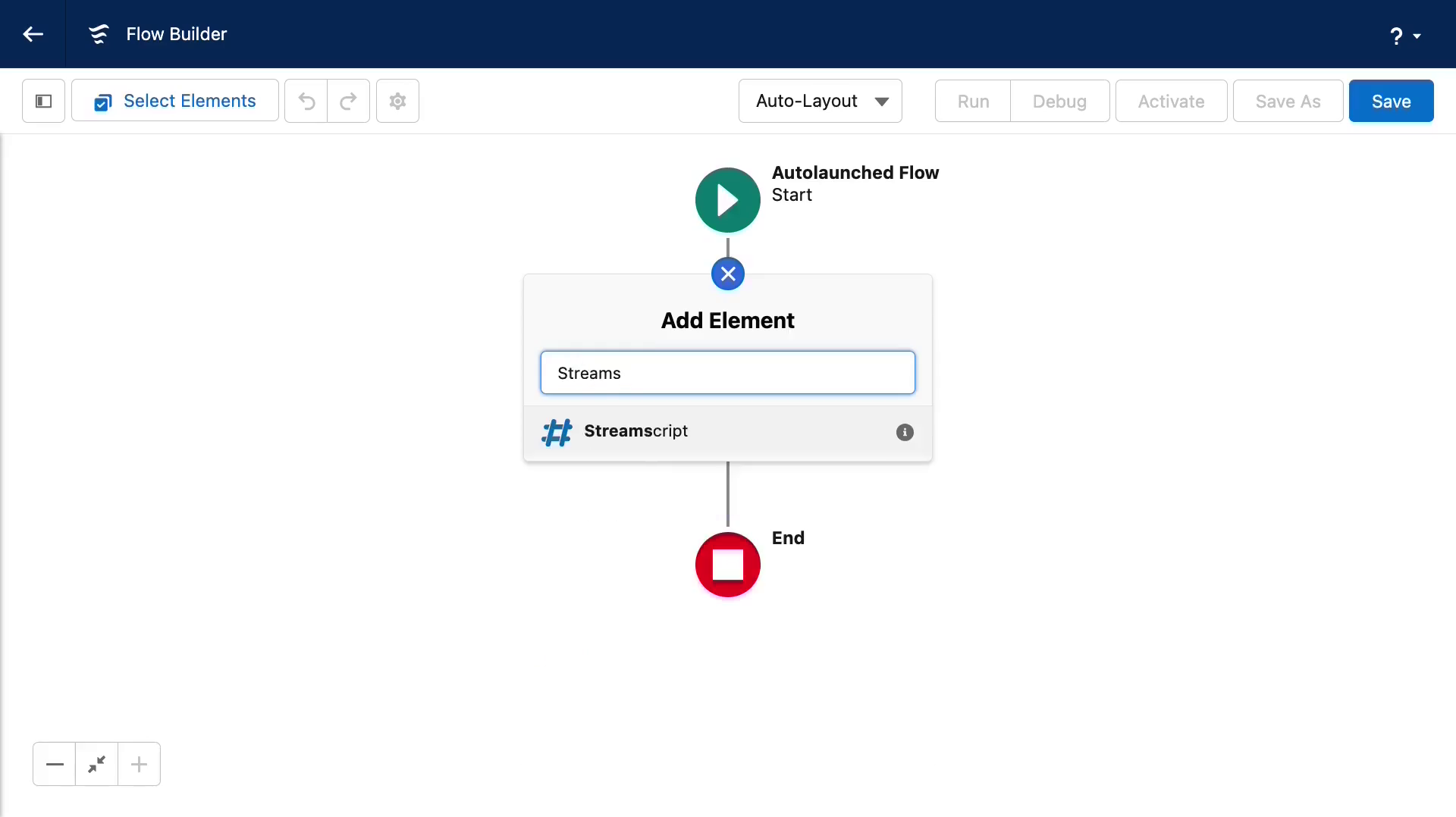Click the Run button

pyautogui.click(x=973, y=101)
